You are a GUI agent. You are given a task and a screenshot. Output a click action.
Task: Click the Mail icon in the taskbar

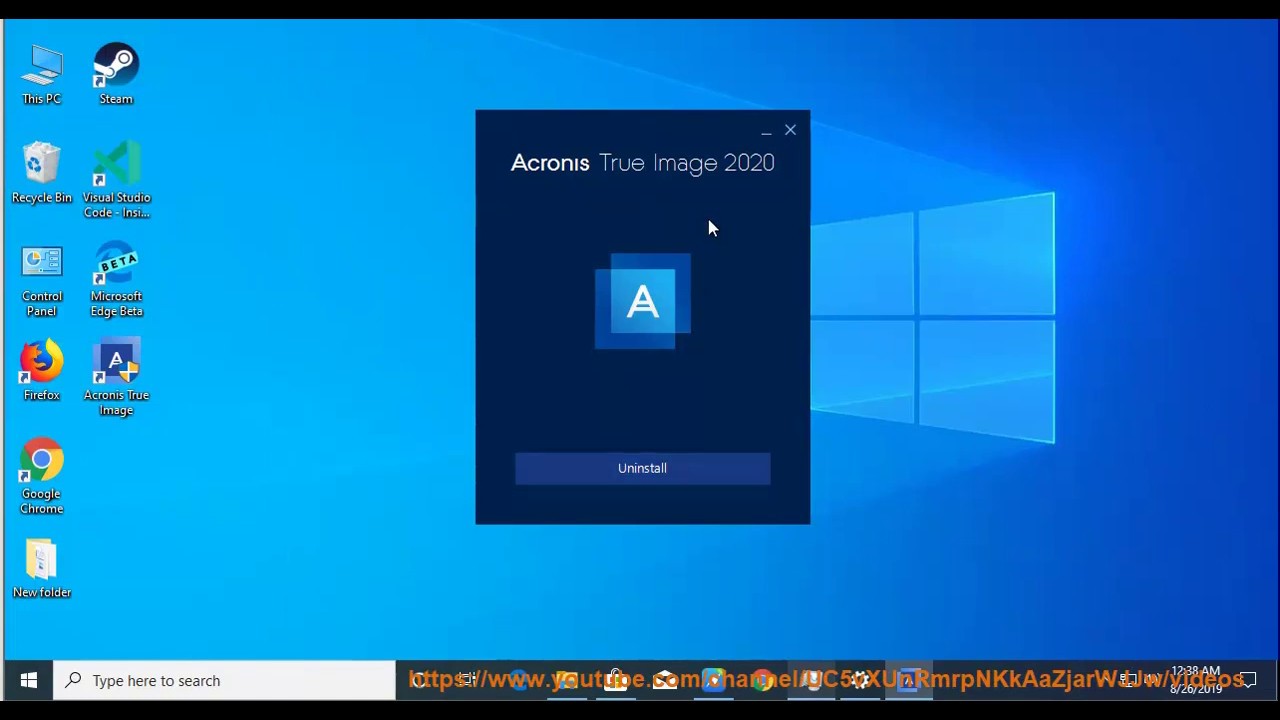(x=664, y=680)
